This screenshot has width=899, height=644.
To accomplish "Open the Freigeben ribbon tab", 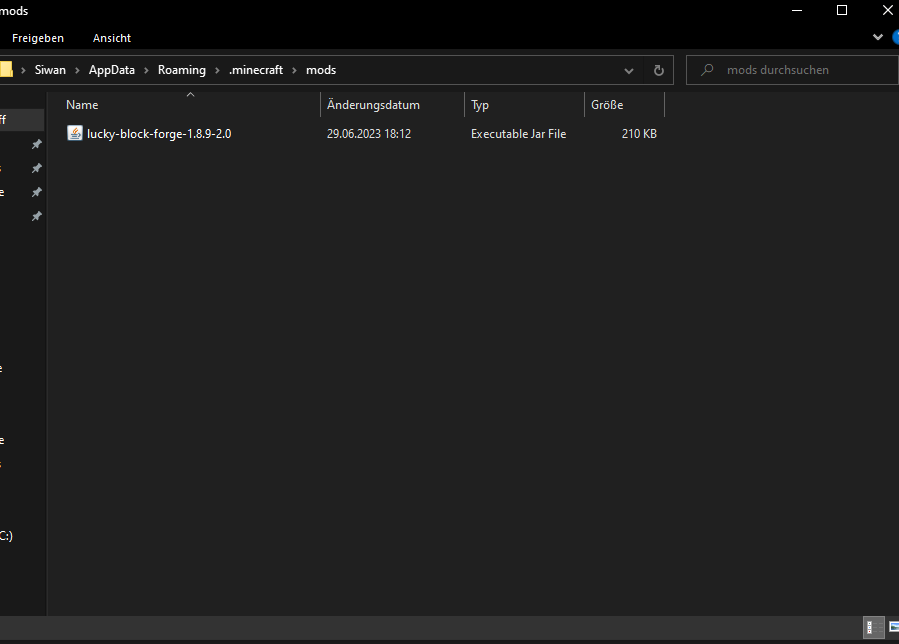I will [x=38, y=38].
